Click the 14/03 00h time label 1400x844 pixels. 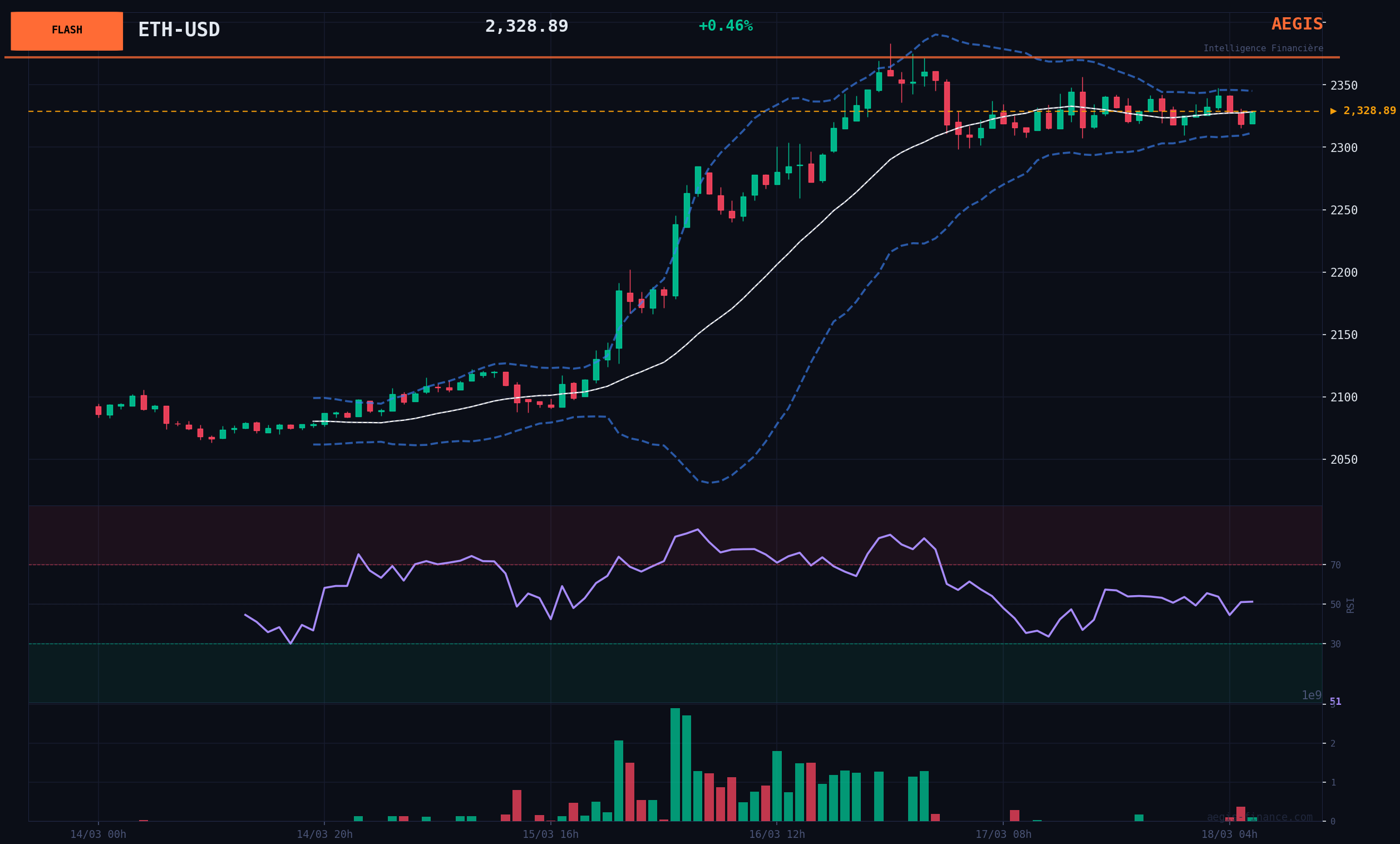point(98,835)
